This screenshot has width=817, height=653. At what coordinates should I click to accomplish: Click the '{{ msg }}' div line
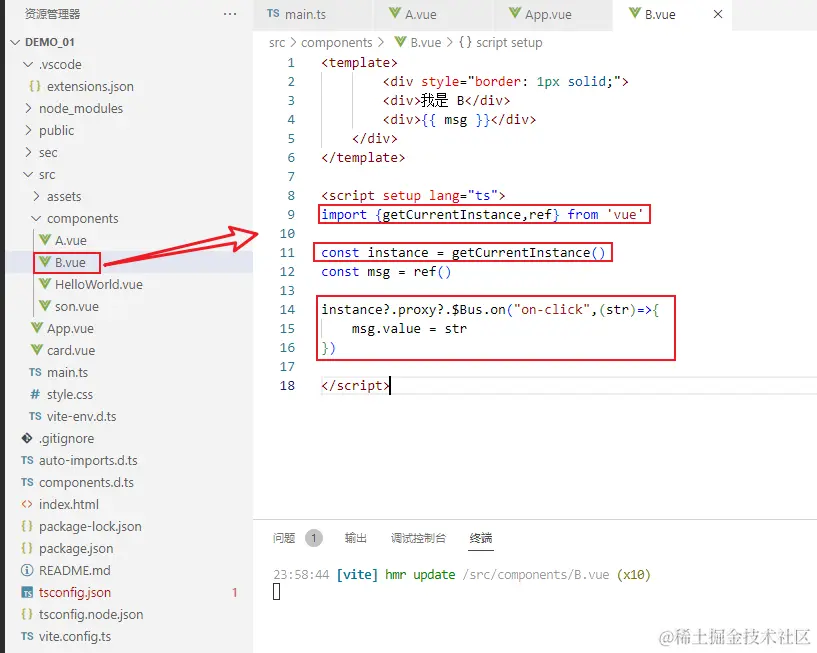pos(459,119)
